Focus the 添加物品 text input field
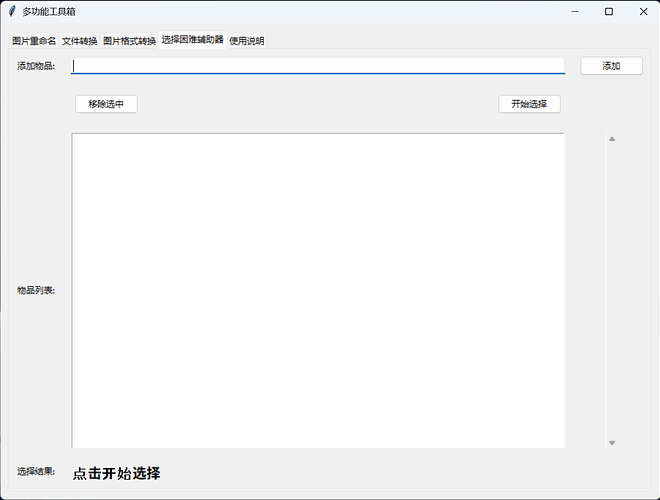Image resolution: width=660 pixels, height=500 pixels. (x=318, y=66)
